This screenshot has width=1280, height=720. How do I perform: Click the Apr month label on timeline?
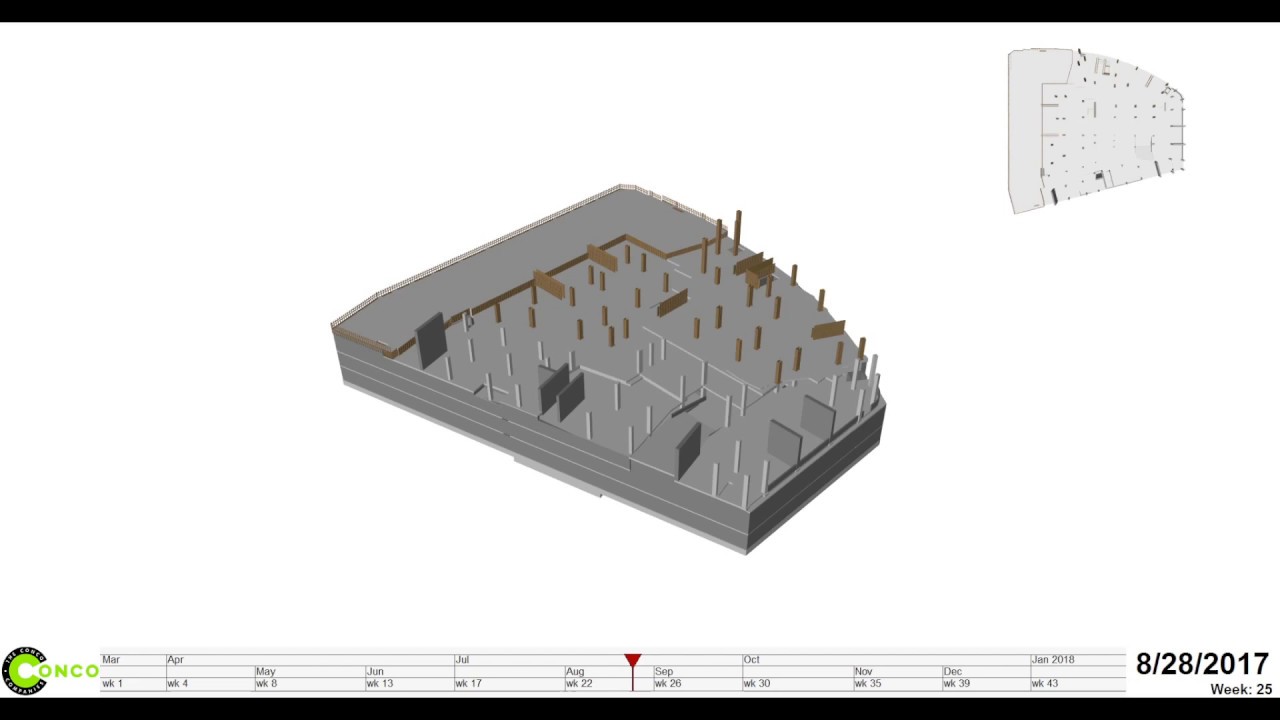tap(175, 660)
